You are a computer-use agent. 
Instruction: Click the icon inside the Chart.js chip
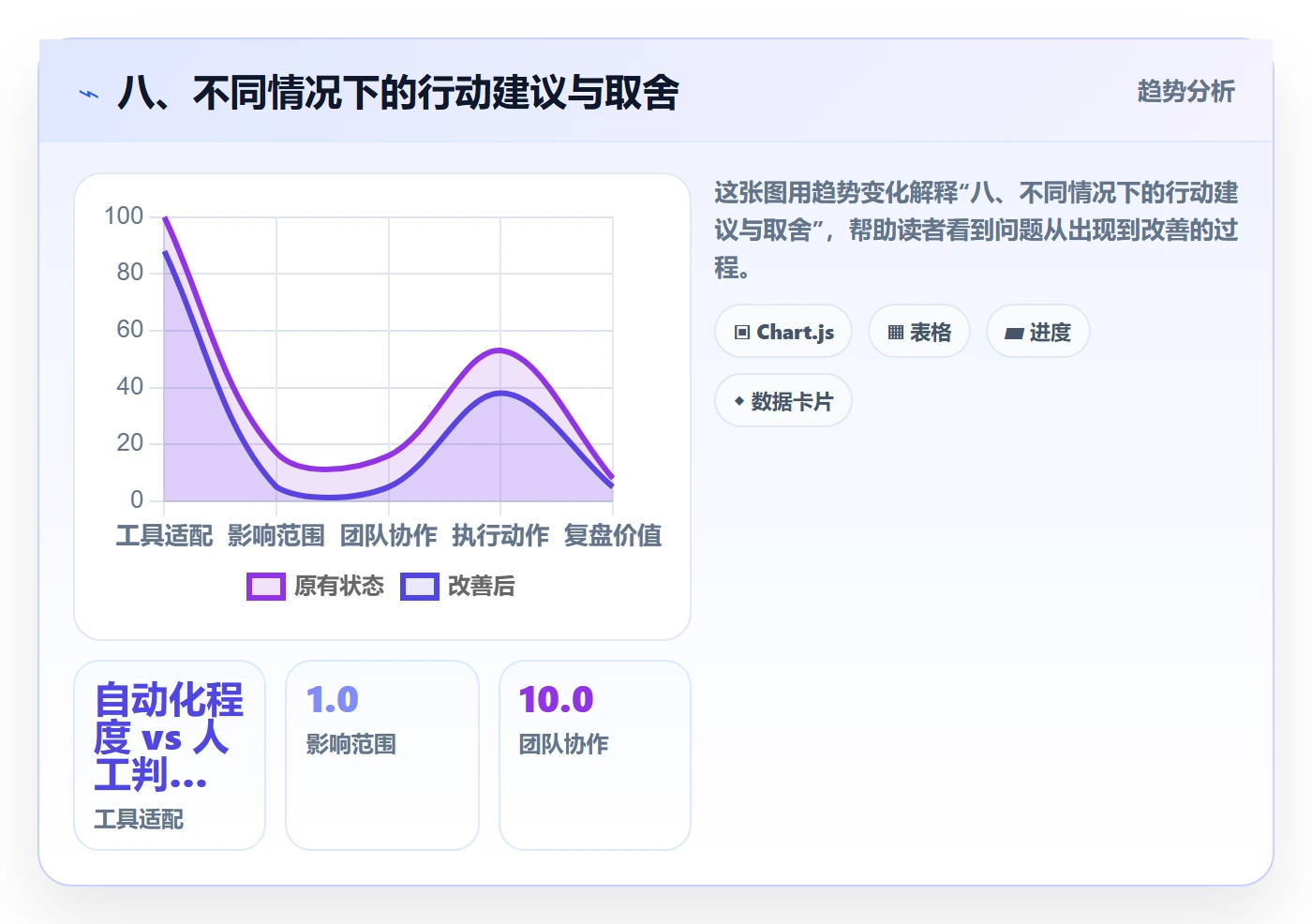[x=742, y=333]
